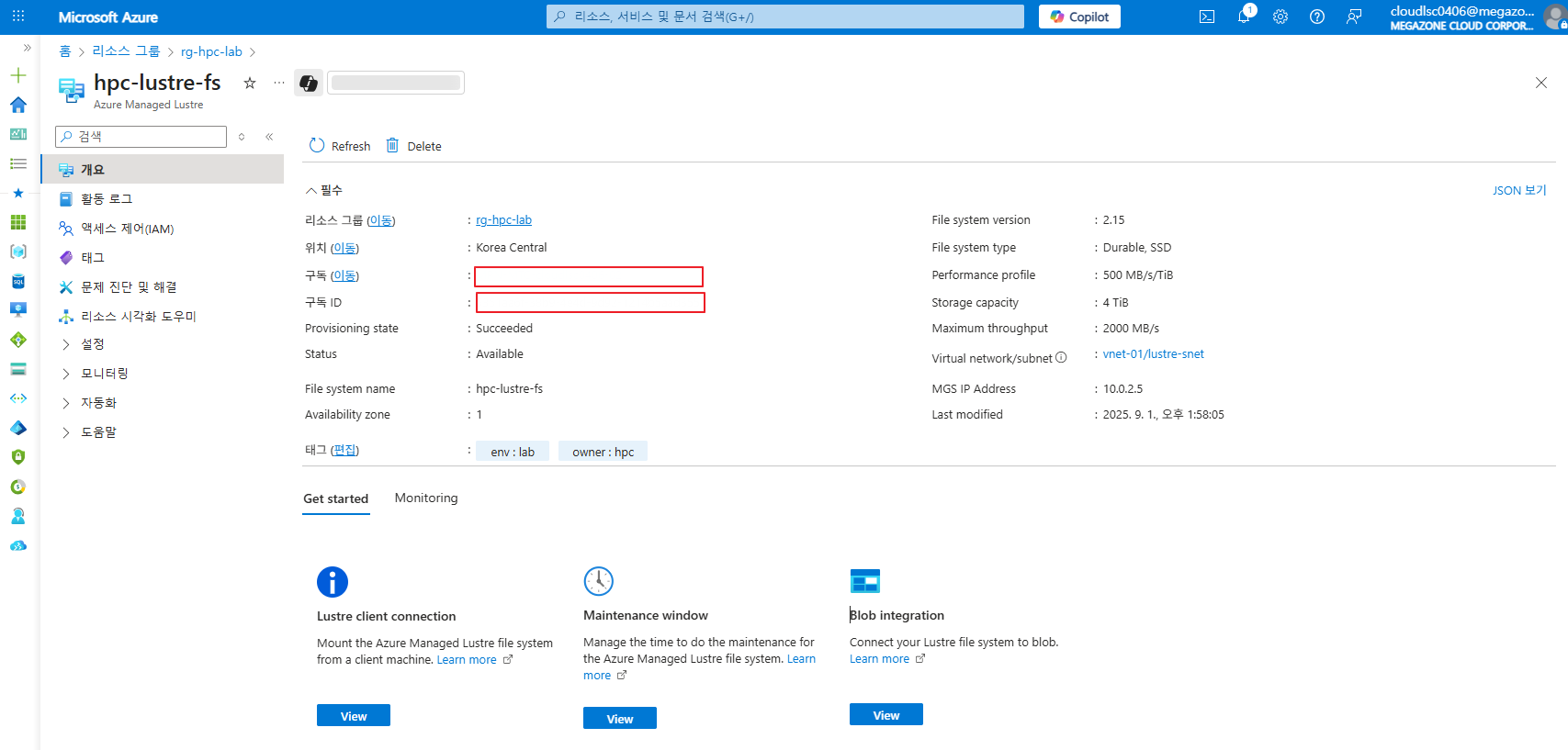
Task: Open Dashboard from the sidebar chart icon
Action: [x=18, y=134]
